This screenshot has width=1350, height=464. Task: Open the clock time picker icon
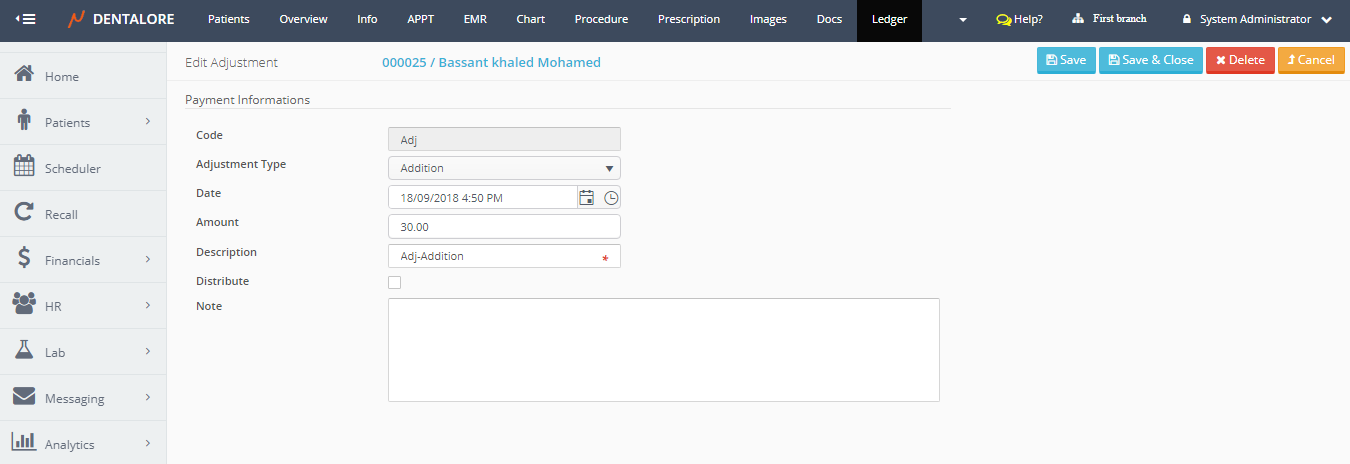(x=611, y=198)
